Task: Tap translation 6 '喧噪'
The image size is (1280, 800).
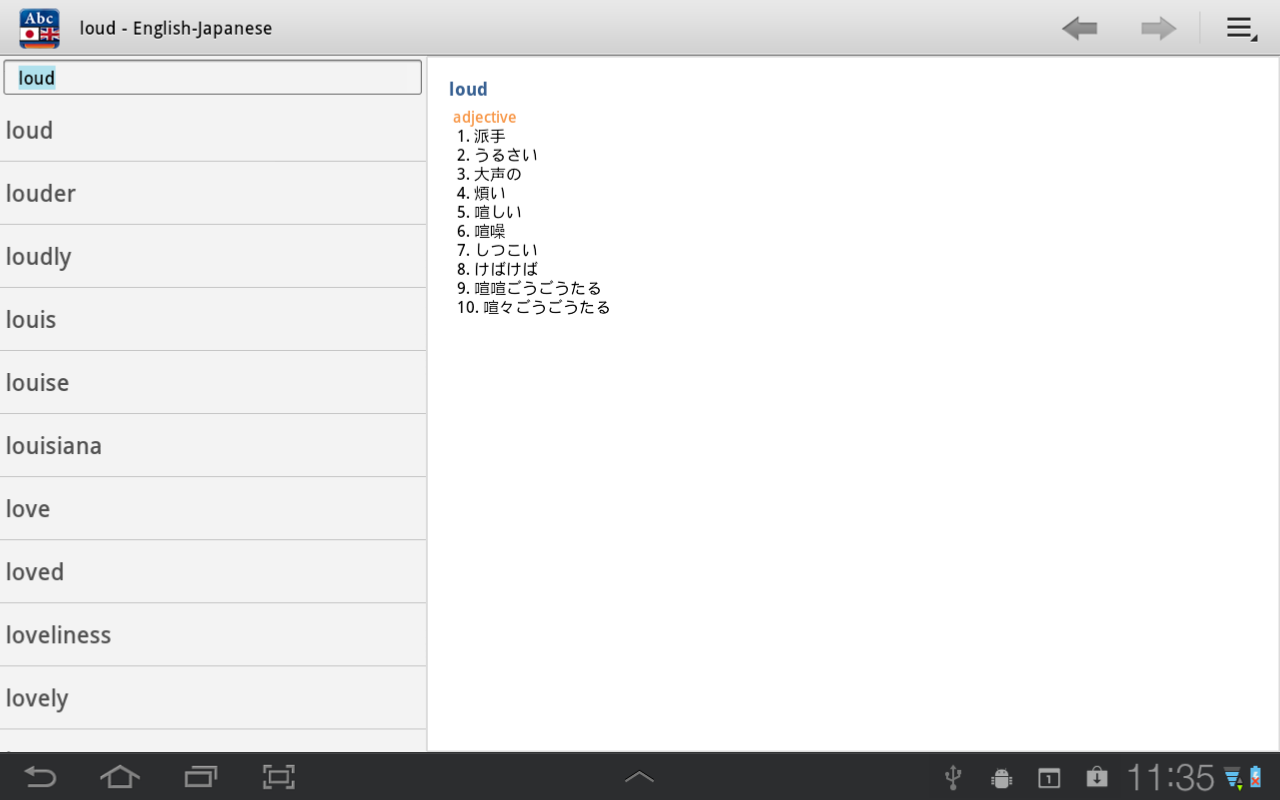Action: pos(490,231)
